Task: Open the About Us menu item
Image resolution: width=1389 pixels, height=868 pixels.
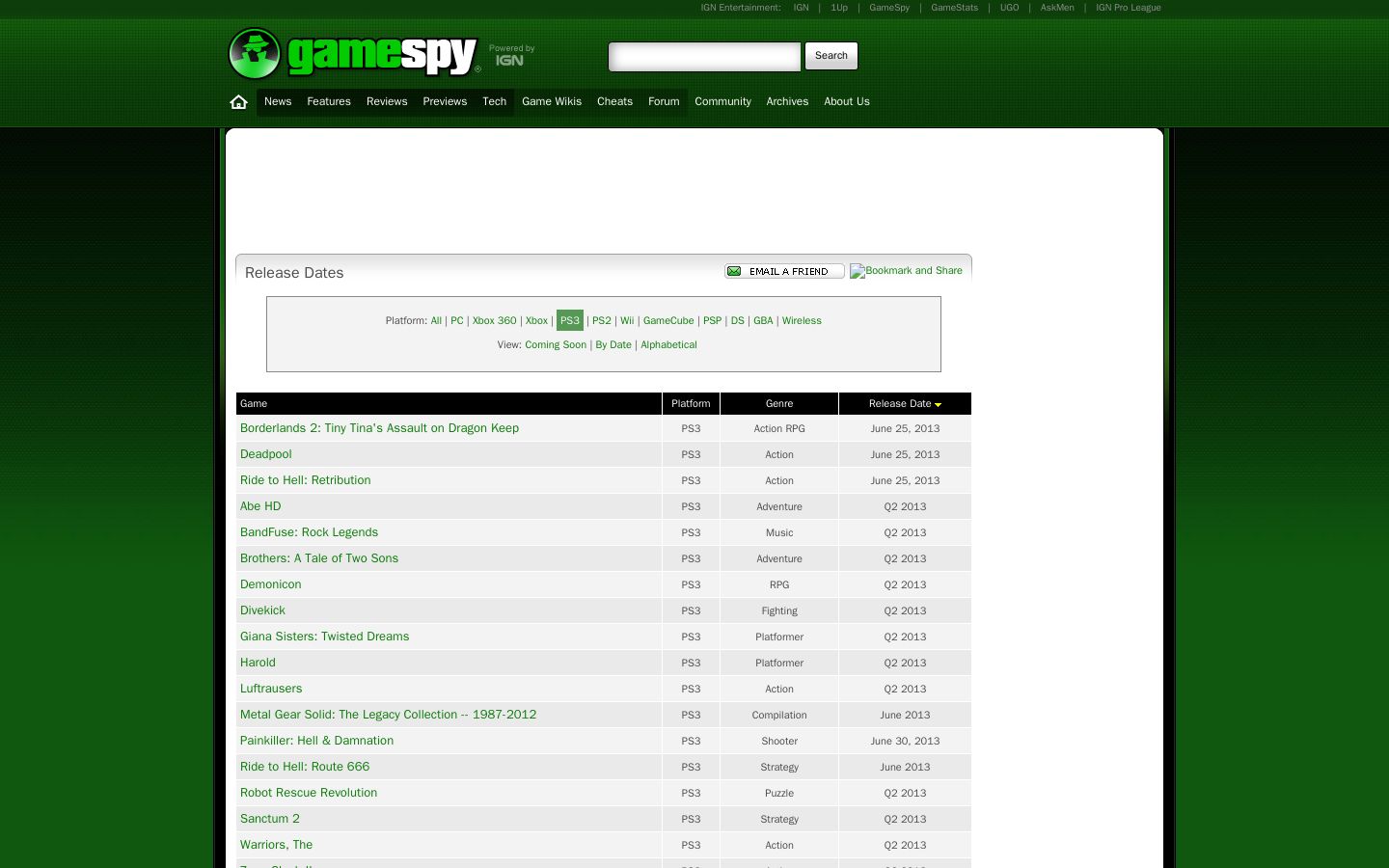Action: (847, 102)
